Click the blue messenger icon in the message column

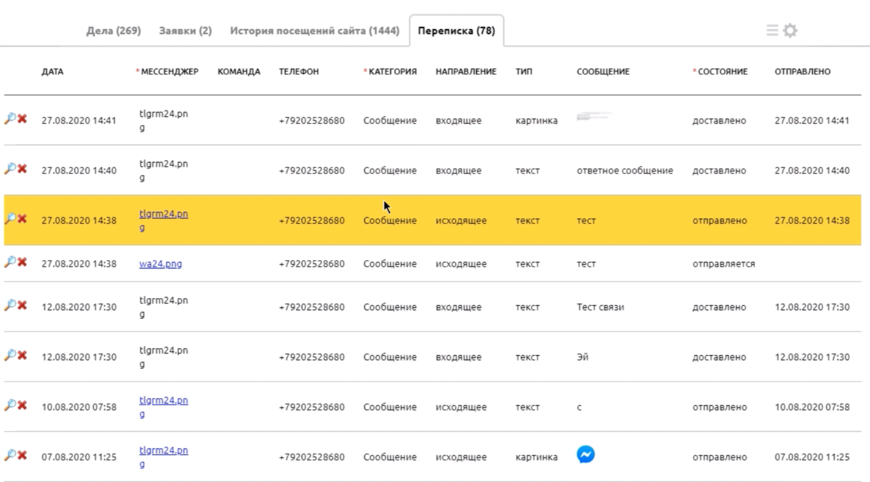(586, 455)
